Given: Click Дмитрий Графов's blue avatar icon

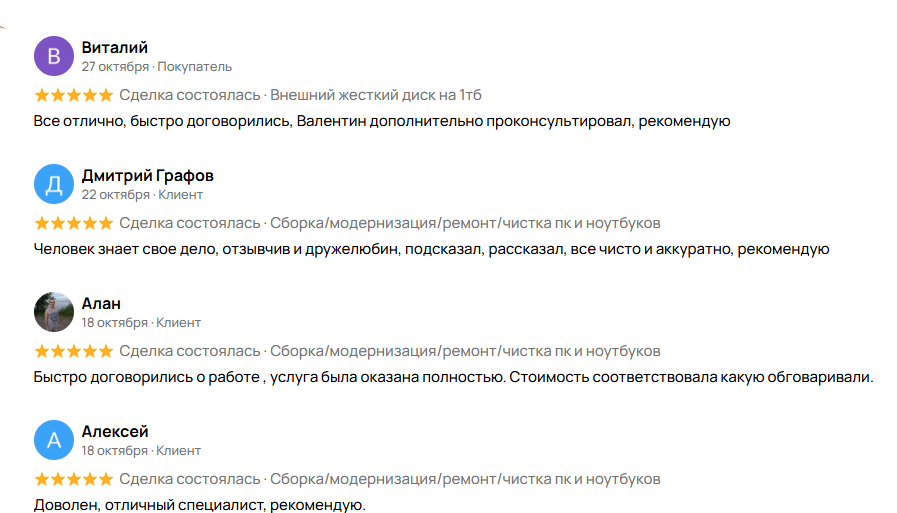Looking at the screenshot, I should click(x=54, y=184).
